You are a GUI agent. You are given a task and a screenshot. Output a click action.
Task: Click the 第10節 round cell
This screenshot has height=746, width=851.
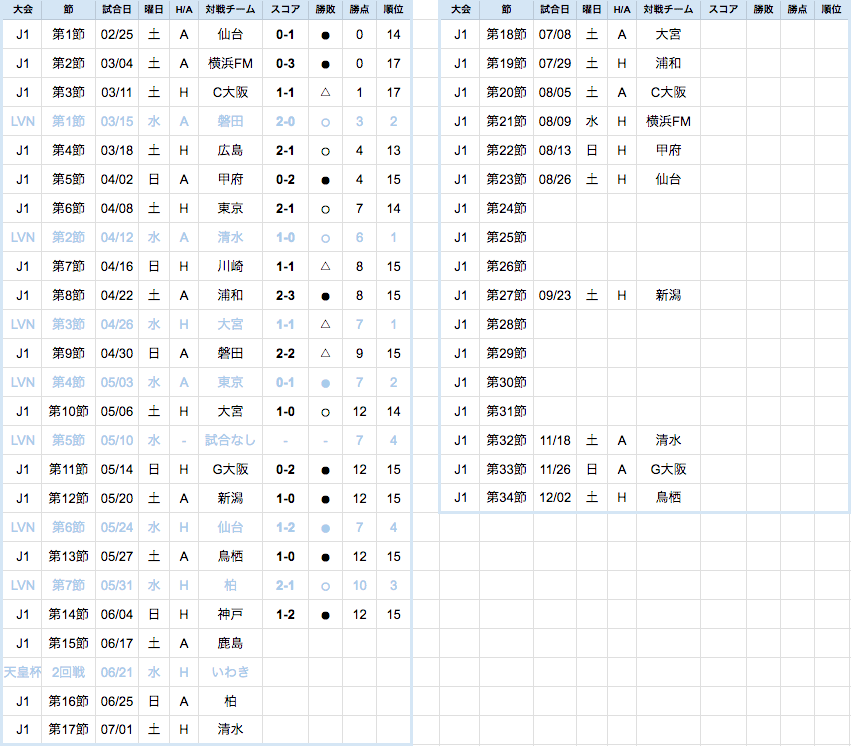click(68, 412)
